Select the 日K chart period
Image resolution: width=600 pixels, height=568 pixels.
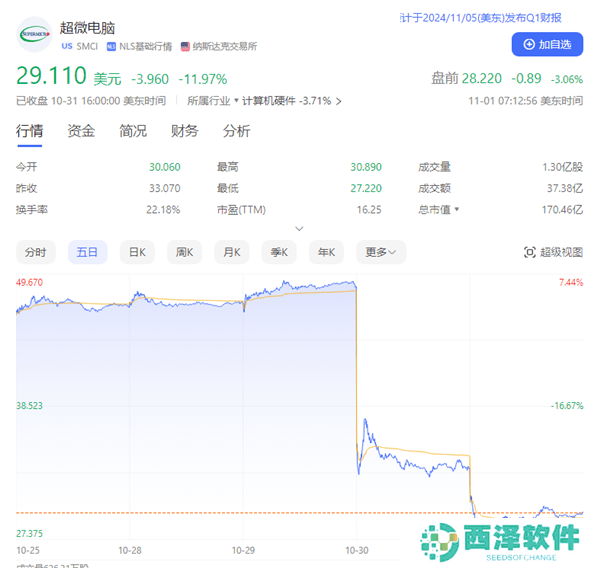click(137, 252)
